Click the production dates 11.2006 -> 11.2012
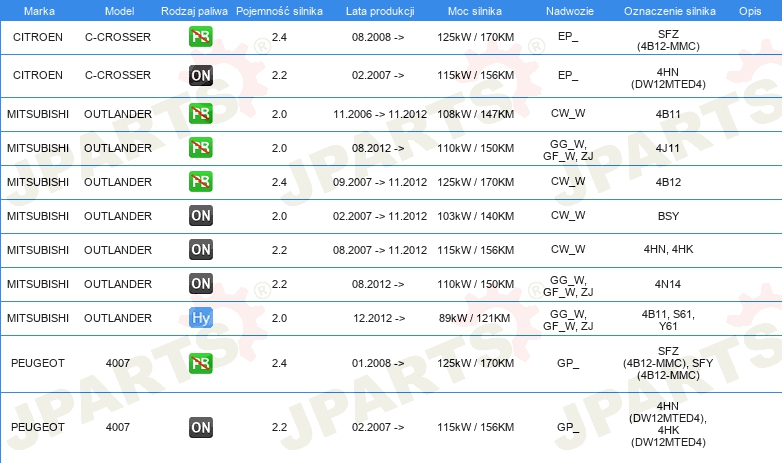 (x=380, y=114)
